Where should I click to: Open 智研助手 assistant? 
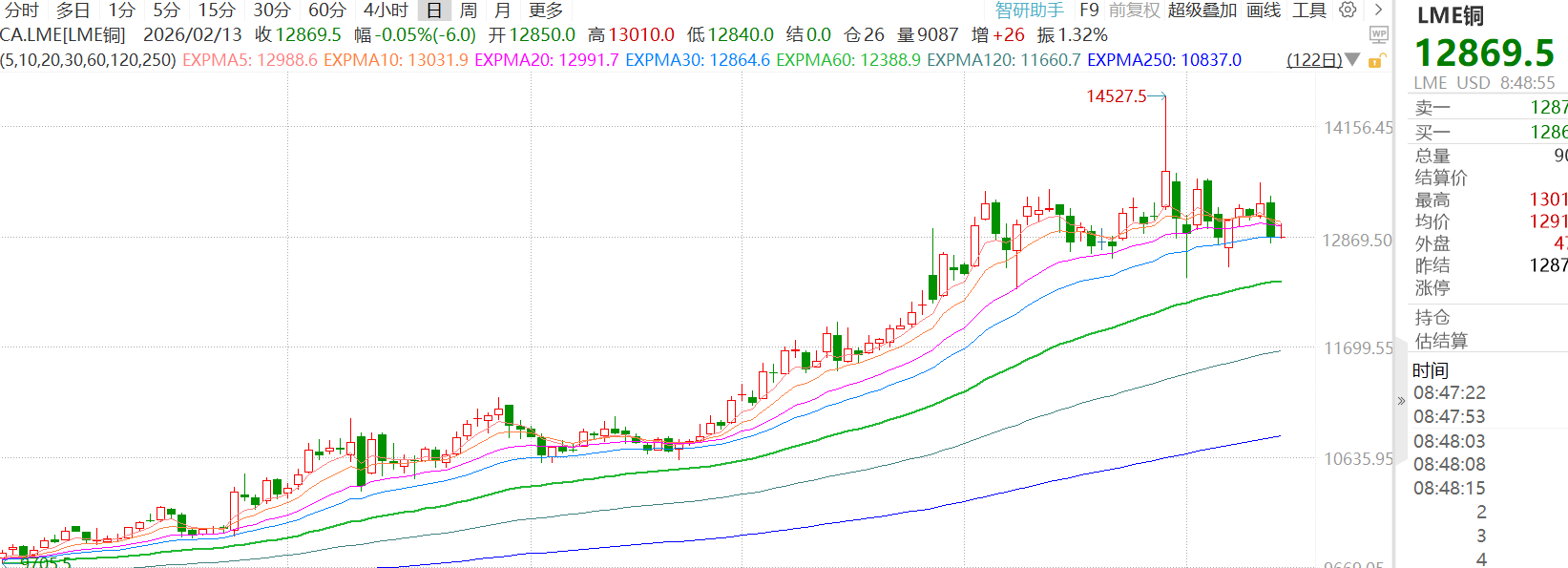[1029, 10]
